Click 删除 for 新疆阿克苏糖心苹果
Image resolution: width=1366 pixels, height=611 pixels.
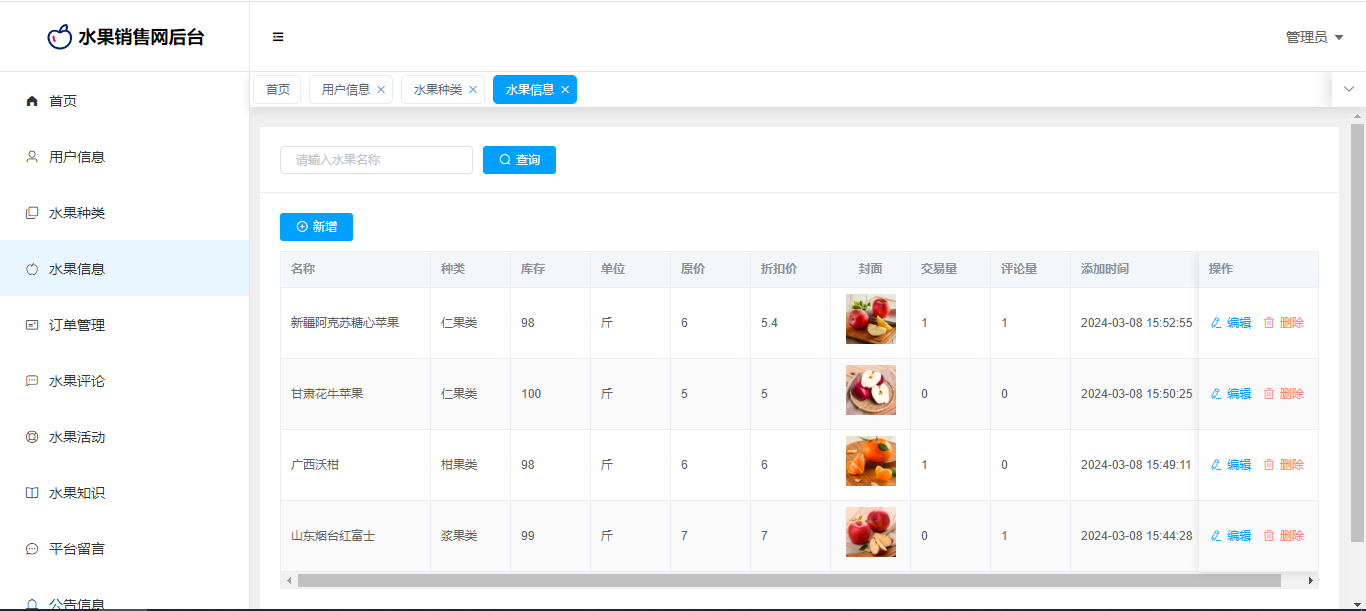(x=1284, y=323)
